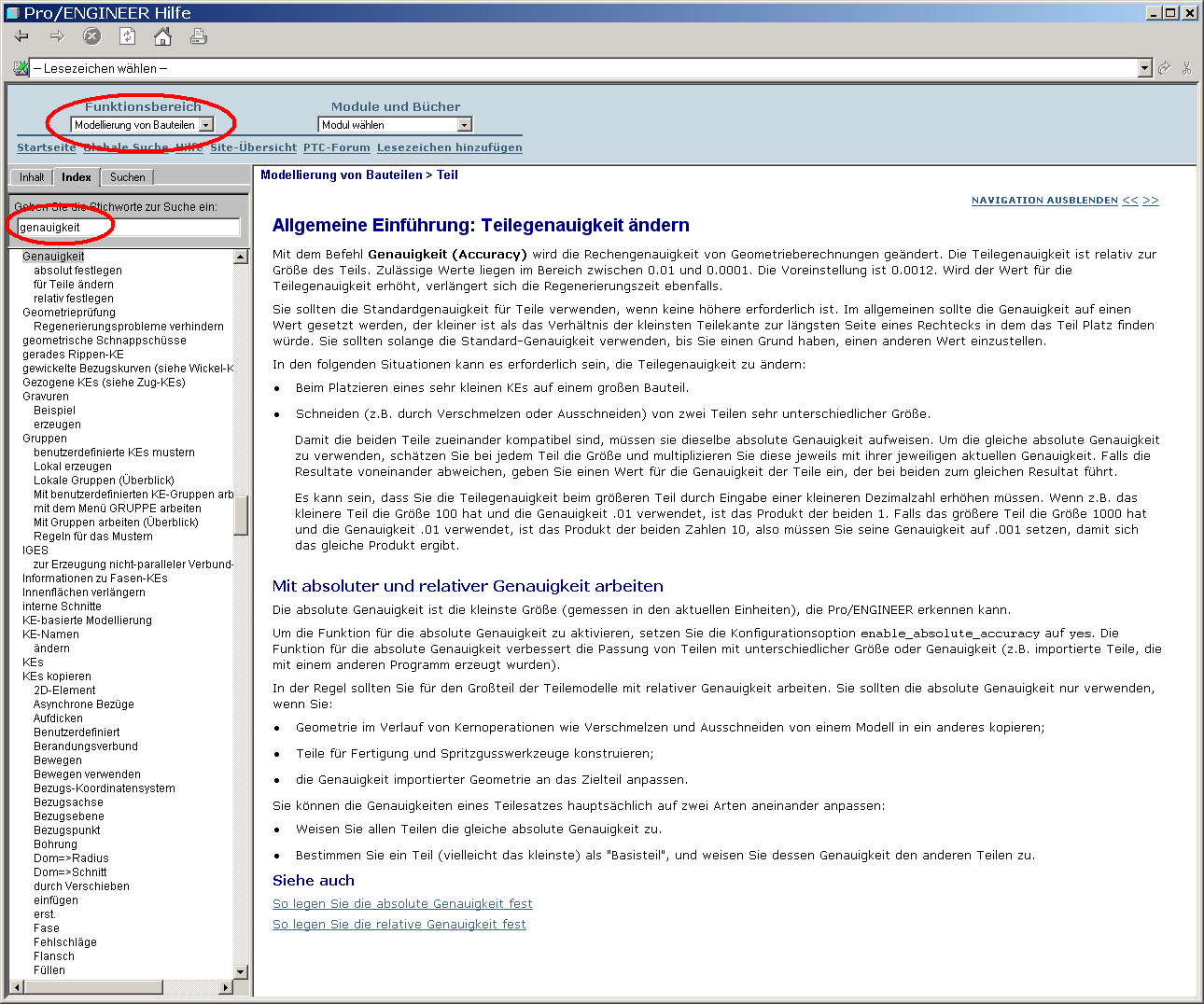Select index entry 'Regeln für das Mustern'
1204x1004 pixels.
tap(93, 537)
